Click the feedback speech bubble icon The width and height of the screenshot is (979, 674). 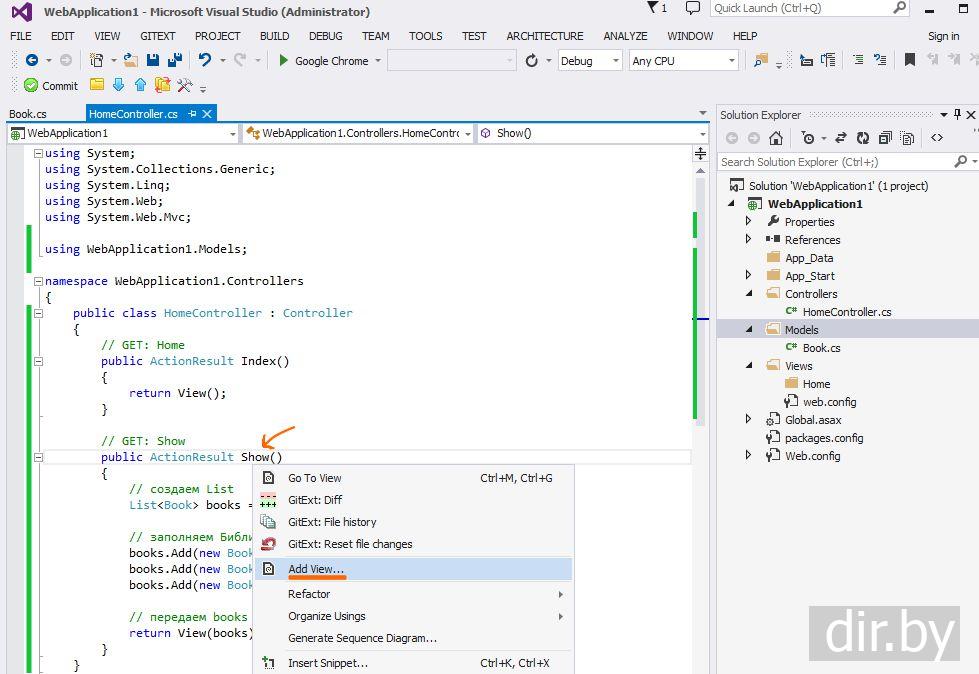tap(693, 9)
